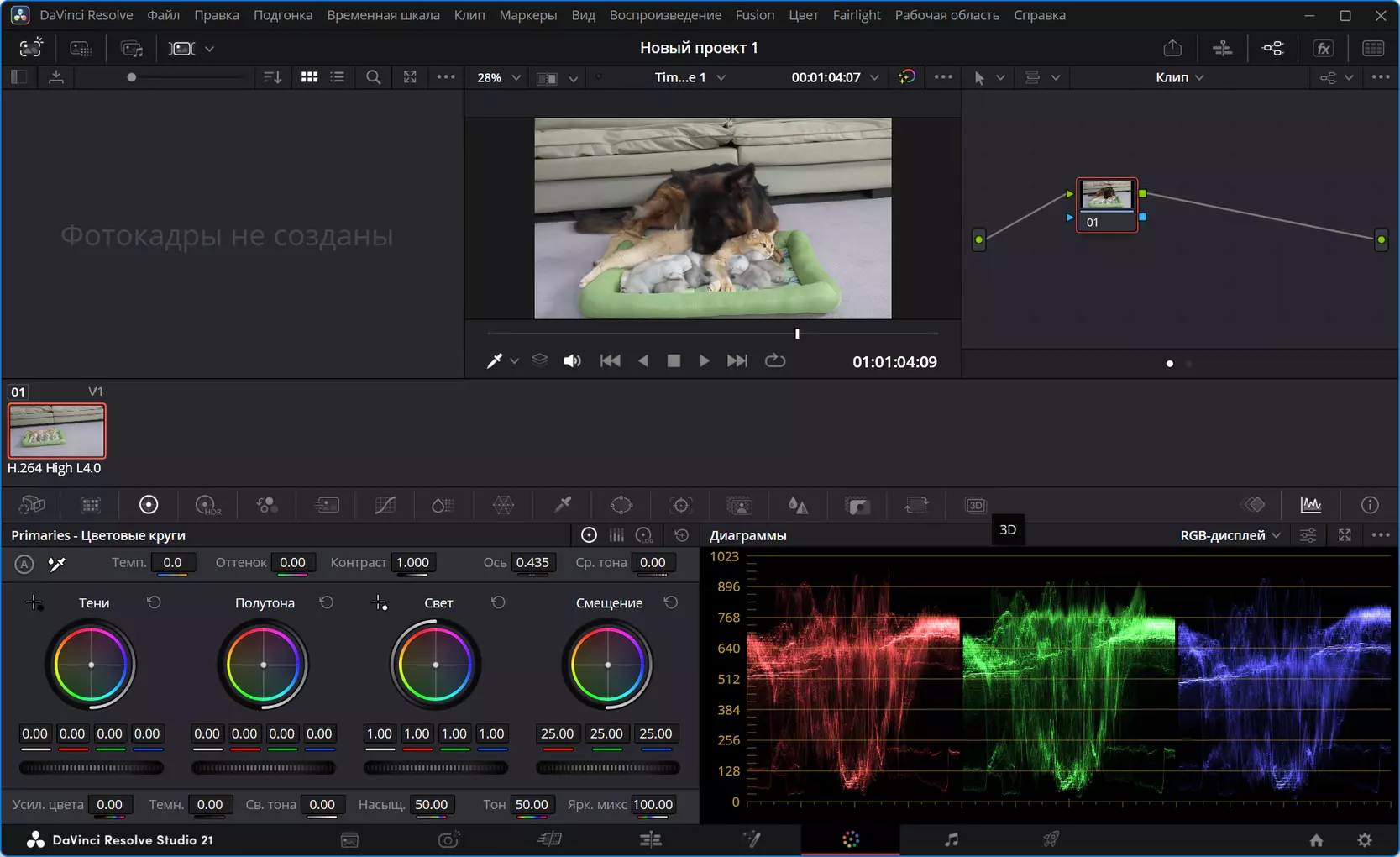
Task: Show the Information panel icon
Action: (1370, 505)
